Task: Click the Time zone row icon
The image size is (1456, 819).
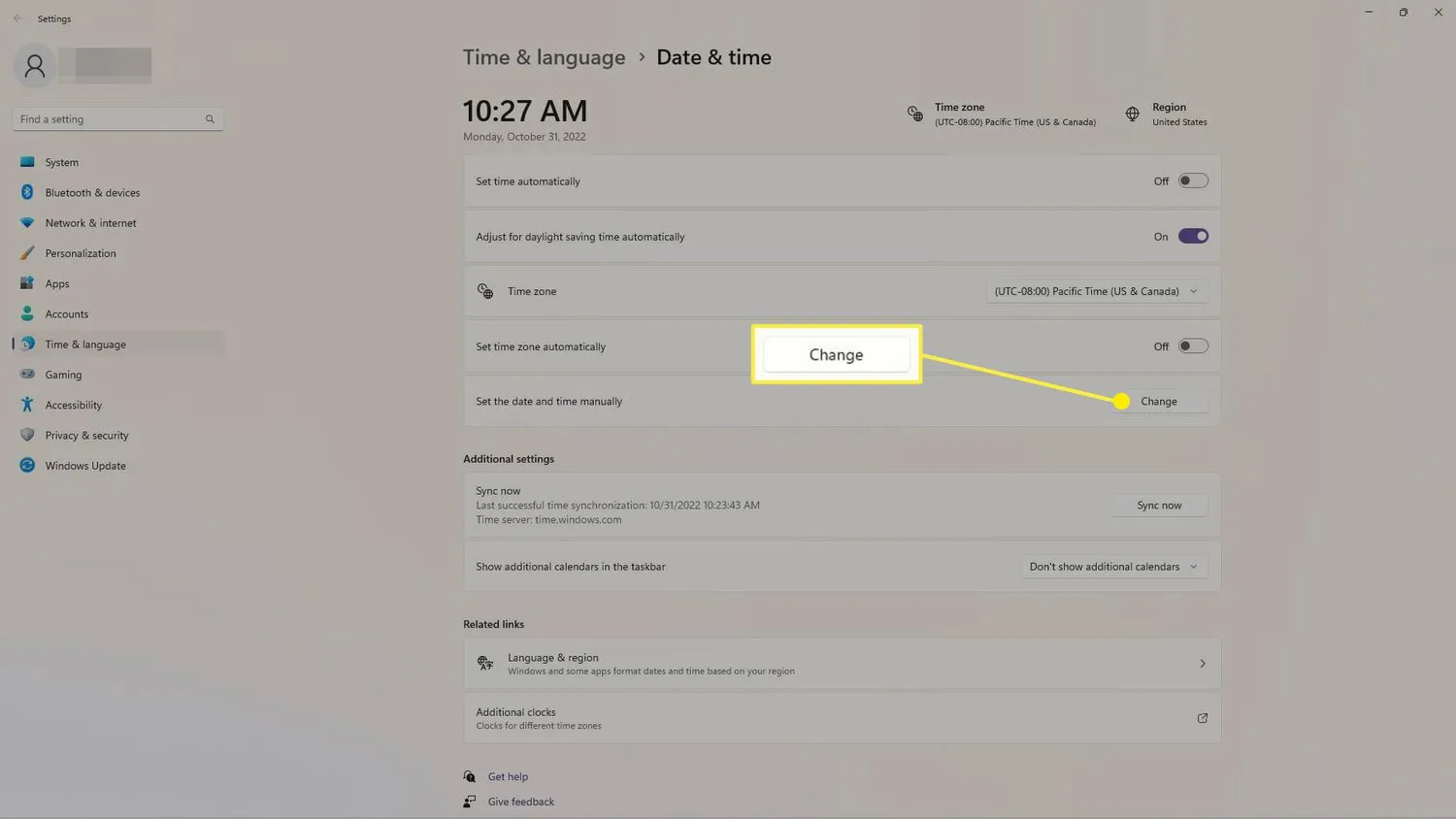Action: coord(485,291)
